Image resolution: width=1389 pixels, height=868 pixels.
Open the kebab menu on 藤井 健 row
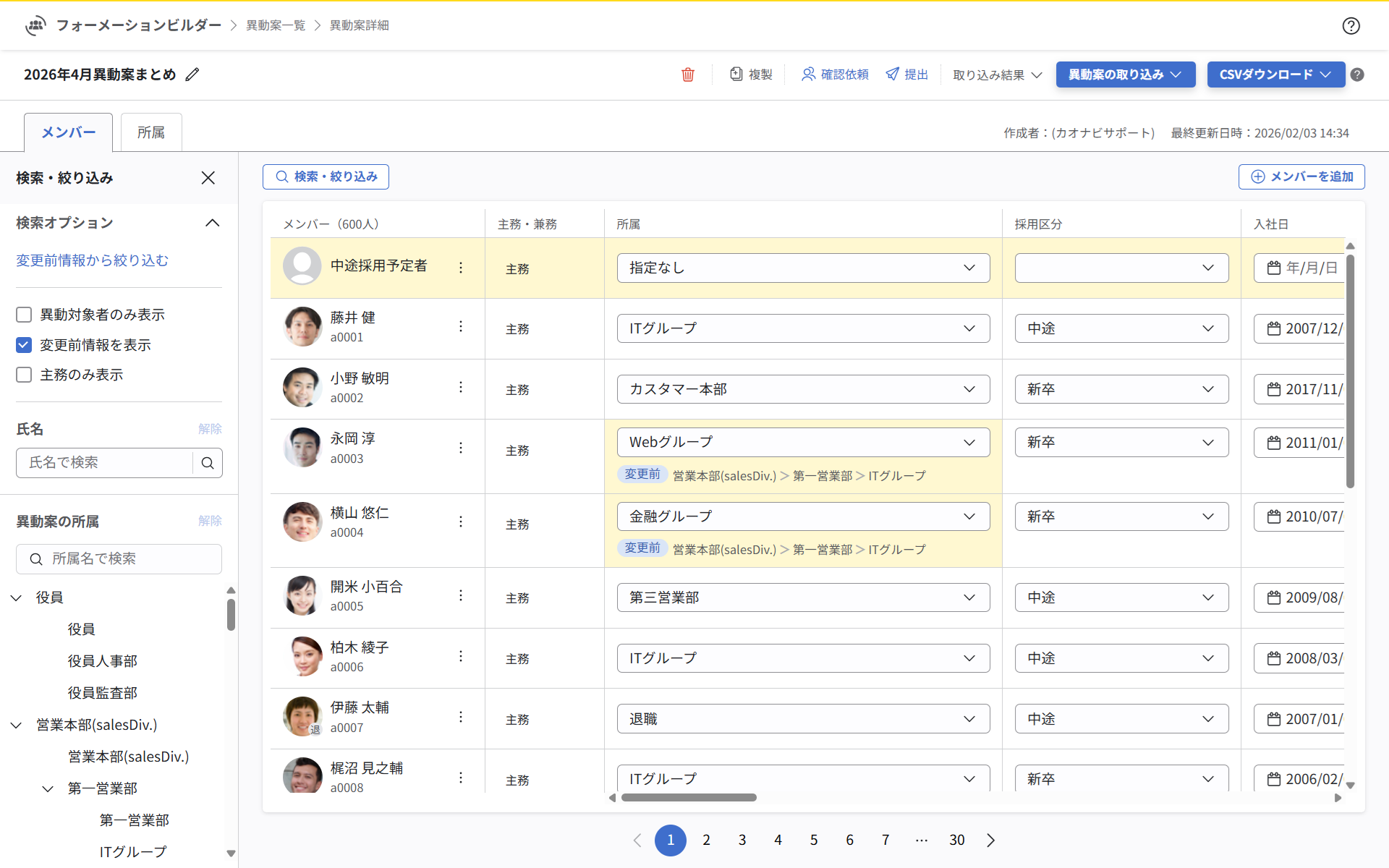[x=461, y=326]
